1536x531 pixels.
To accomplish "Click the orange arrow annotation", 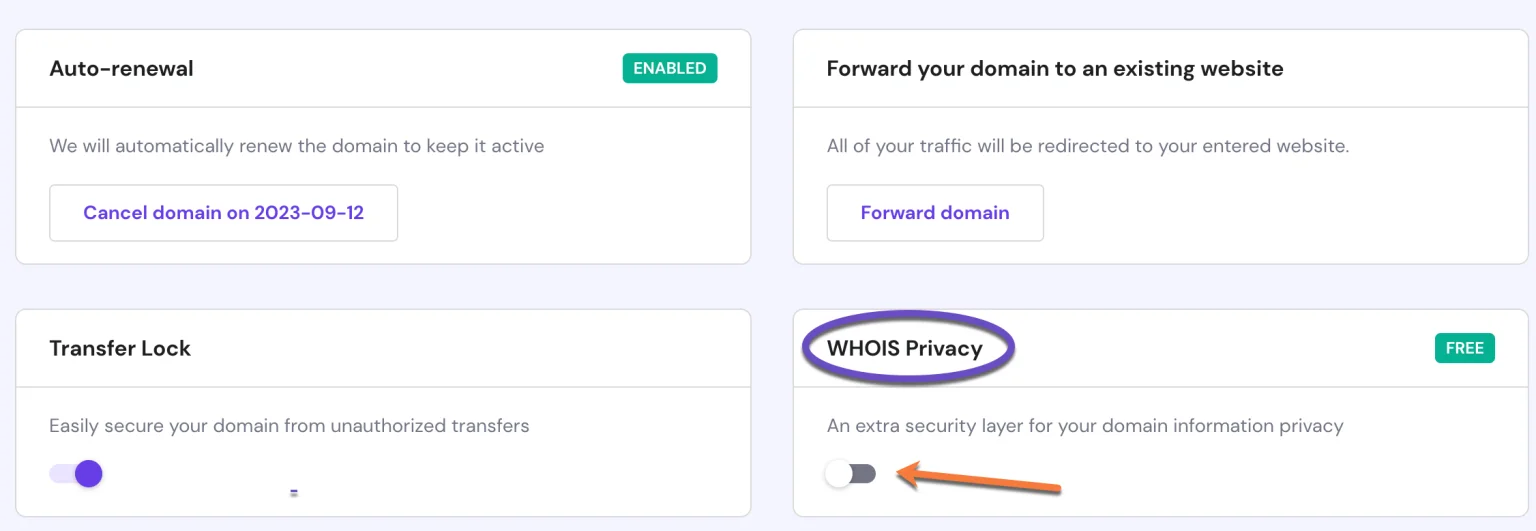I will pyautogui.click(x=980, y=480).
